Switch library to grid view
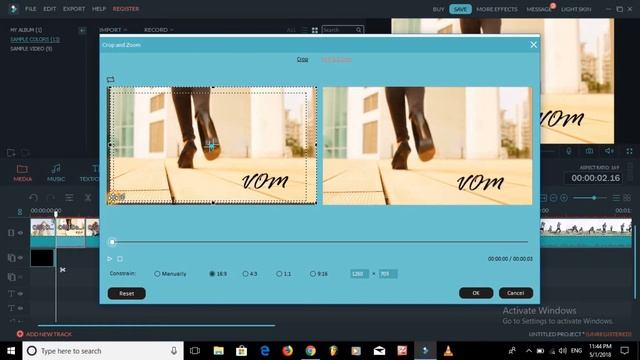This screenshot has width=640, height=360. point(315,30)
